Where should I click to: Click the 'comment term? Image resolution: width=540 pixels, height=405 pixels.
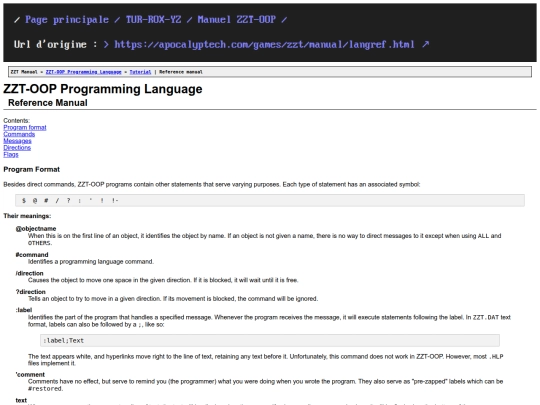click(30, 375)
